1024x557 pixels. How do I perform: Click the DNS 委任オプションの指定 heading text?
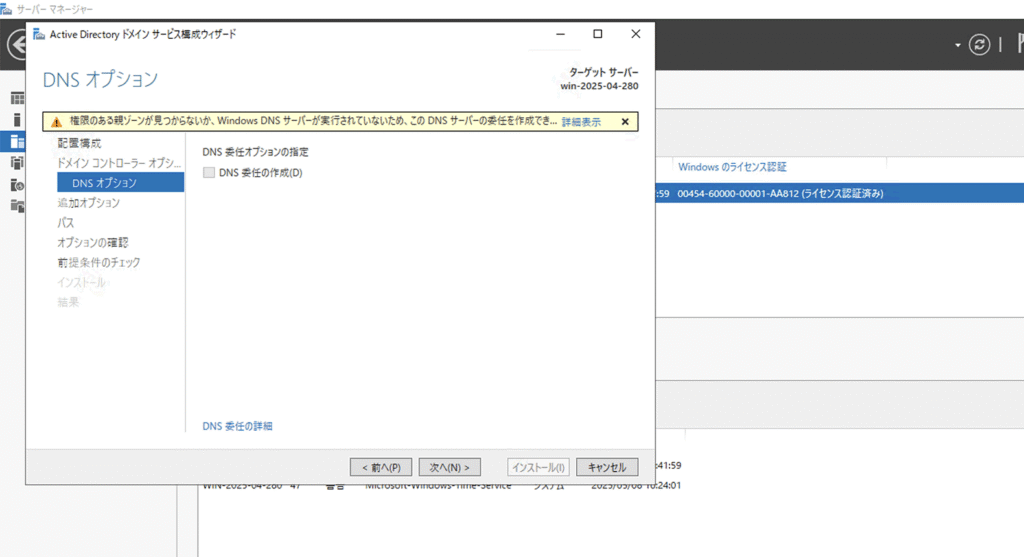point(255,151)
